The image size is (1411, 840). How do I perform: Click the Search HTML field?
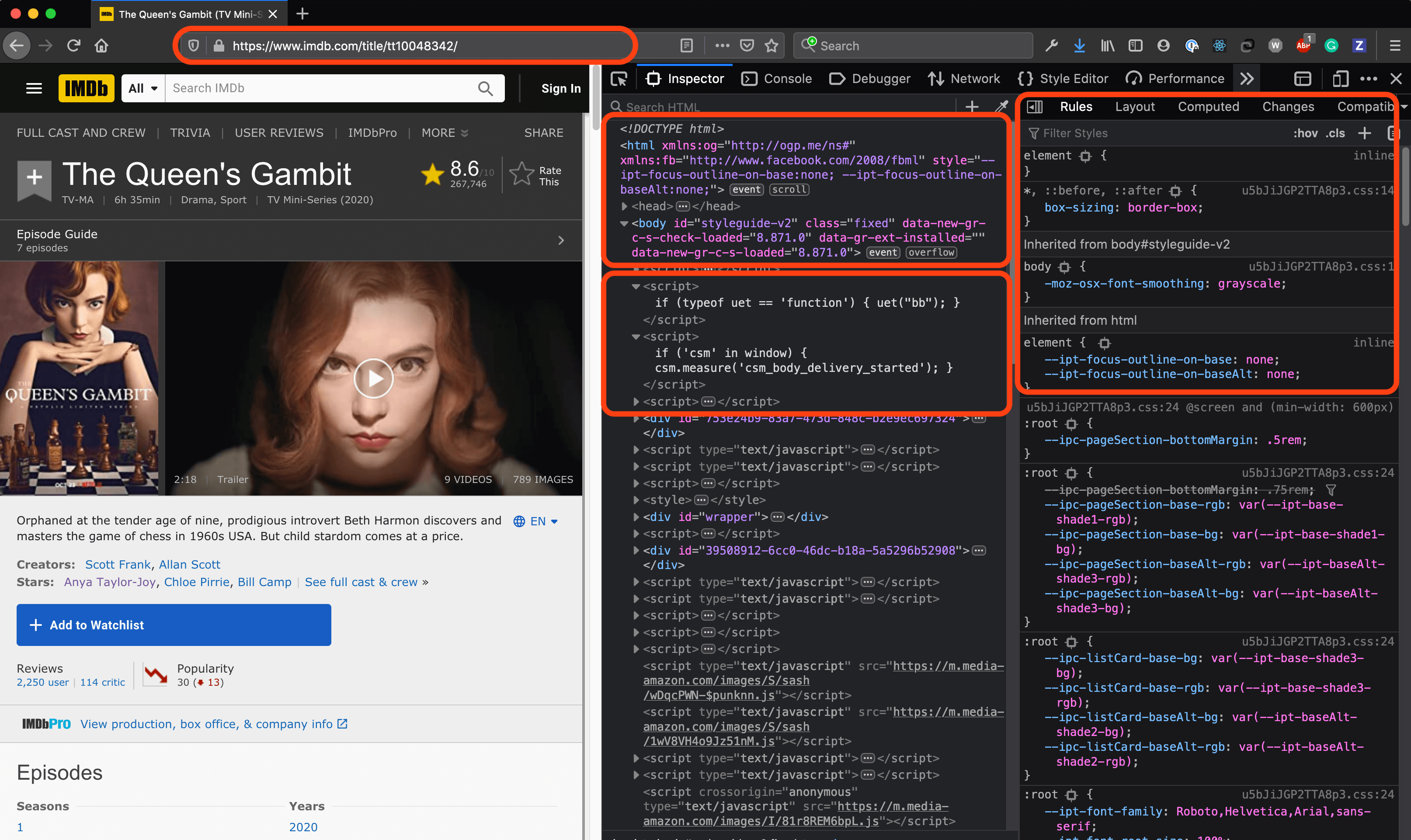click(781, 107)
